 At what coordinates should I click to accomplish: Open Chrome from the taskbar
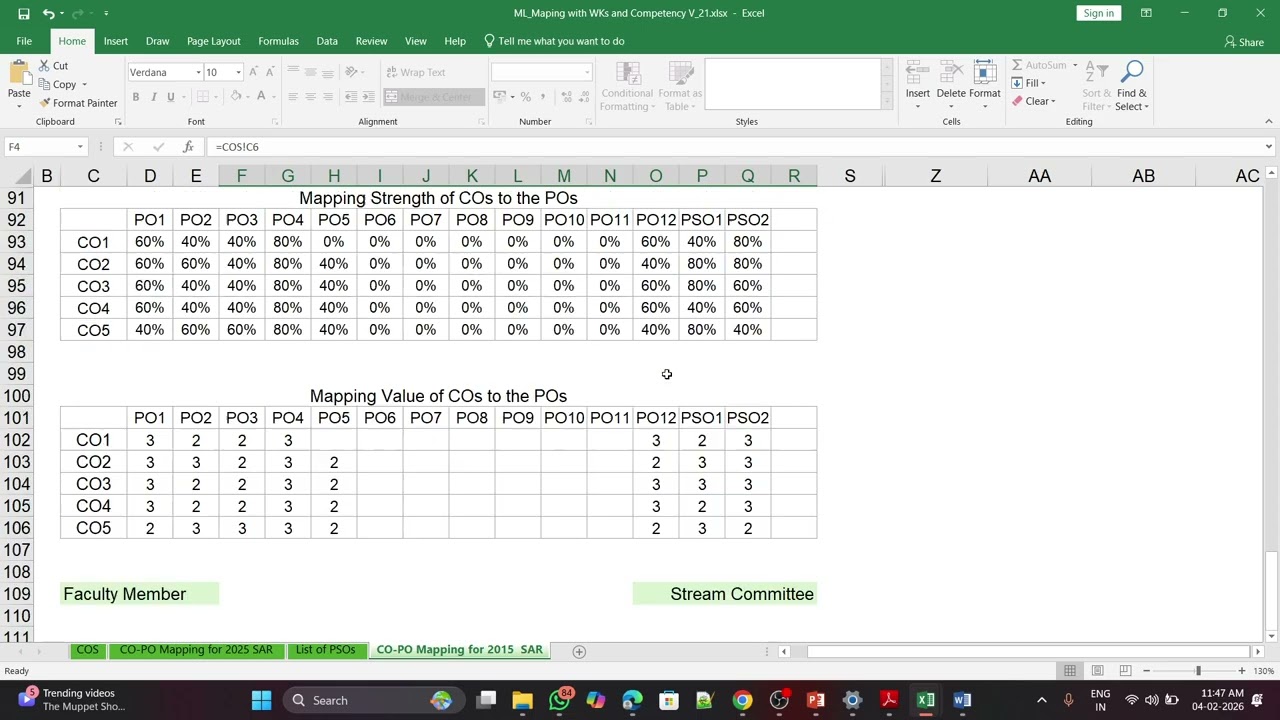[742, 700]
